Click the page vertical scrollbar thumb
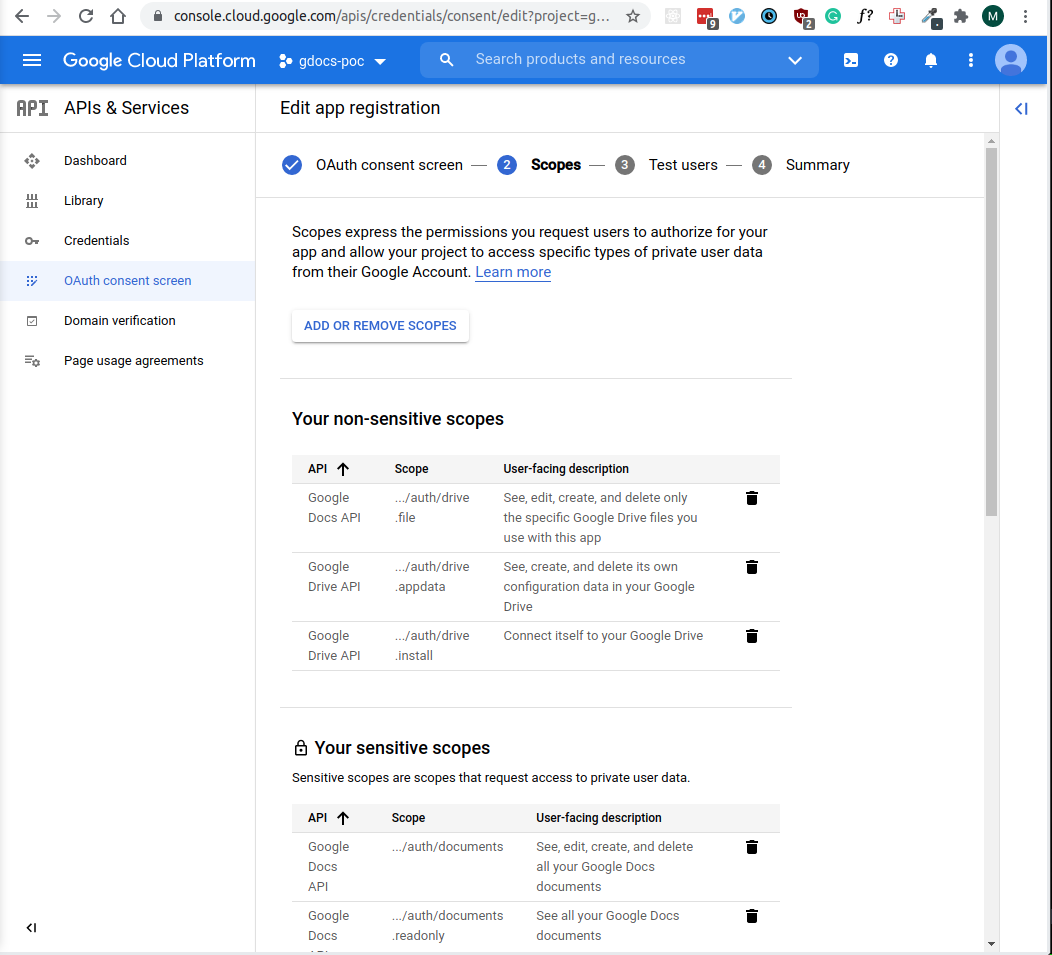 [991, 332]
